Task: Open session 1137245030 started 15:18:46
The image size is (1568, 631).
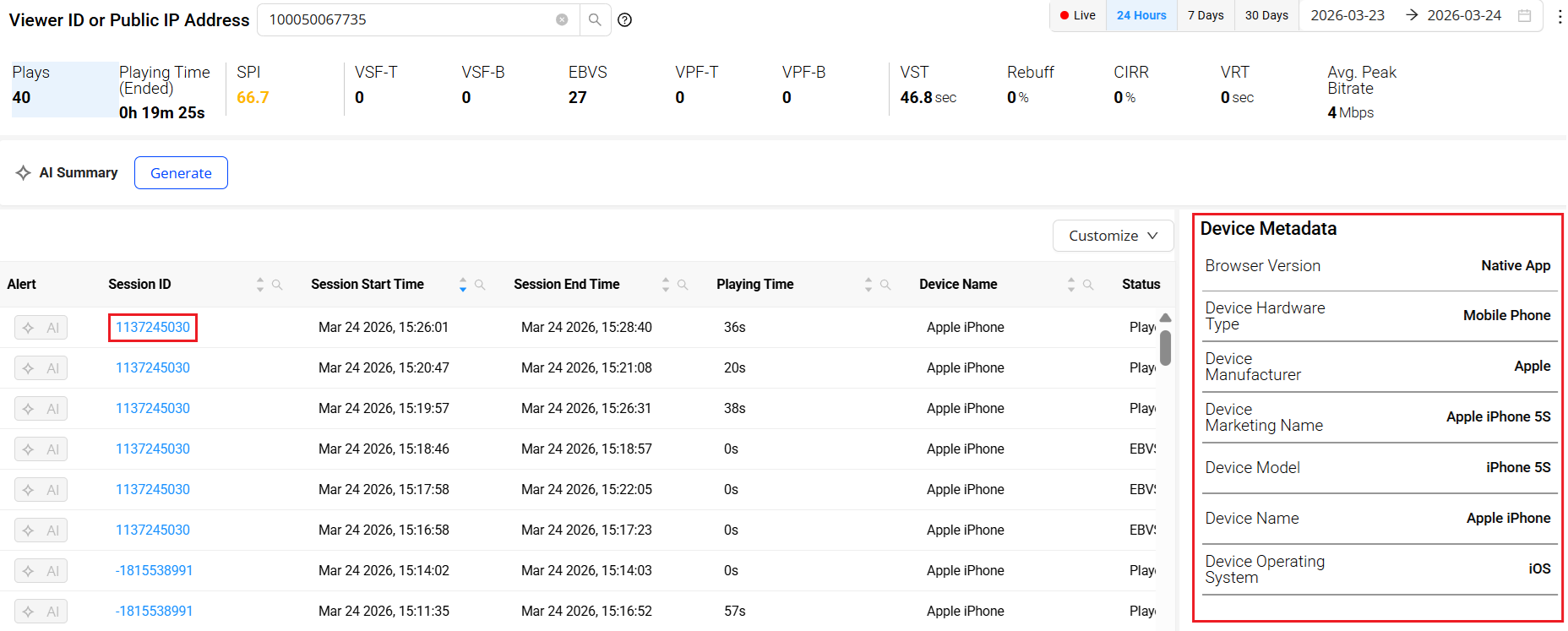Action: [153, 449]
